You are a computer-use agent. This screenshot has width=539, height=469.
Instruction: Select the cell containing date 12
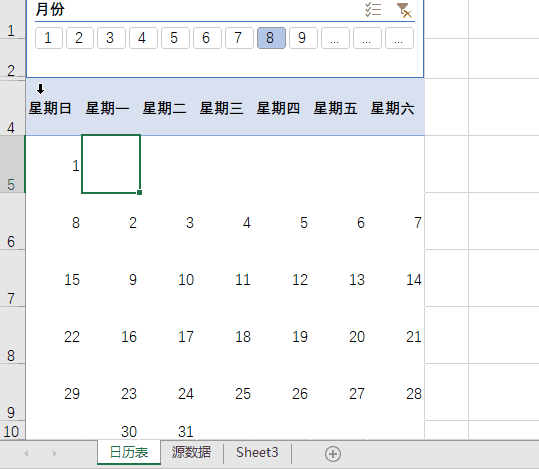282,279
